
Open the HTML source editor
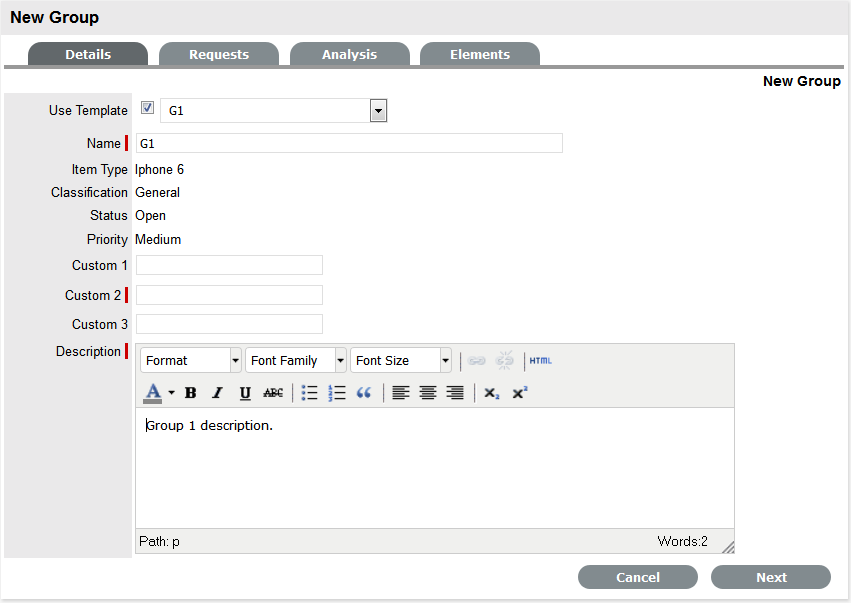point(540,361)
